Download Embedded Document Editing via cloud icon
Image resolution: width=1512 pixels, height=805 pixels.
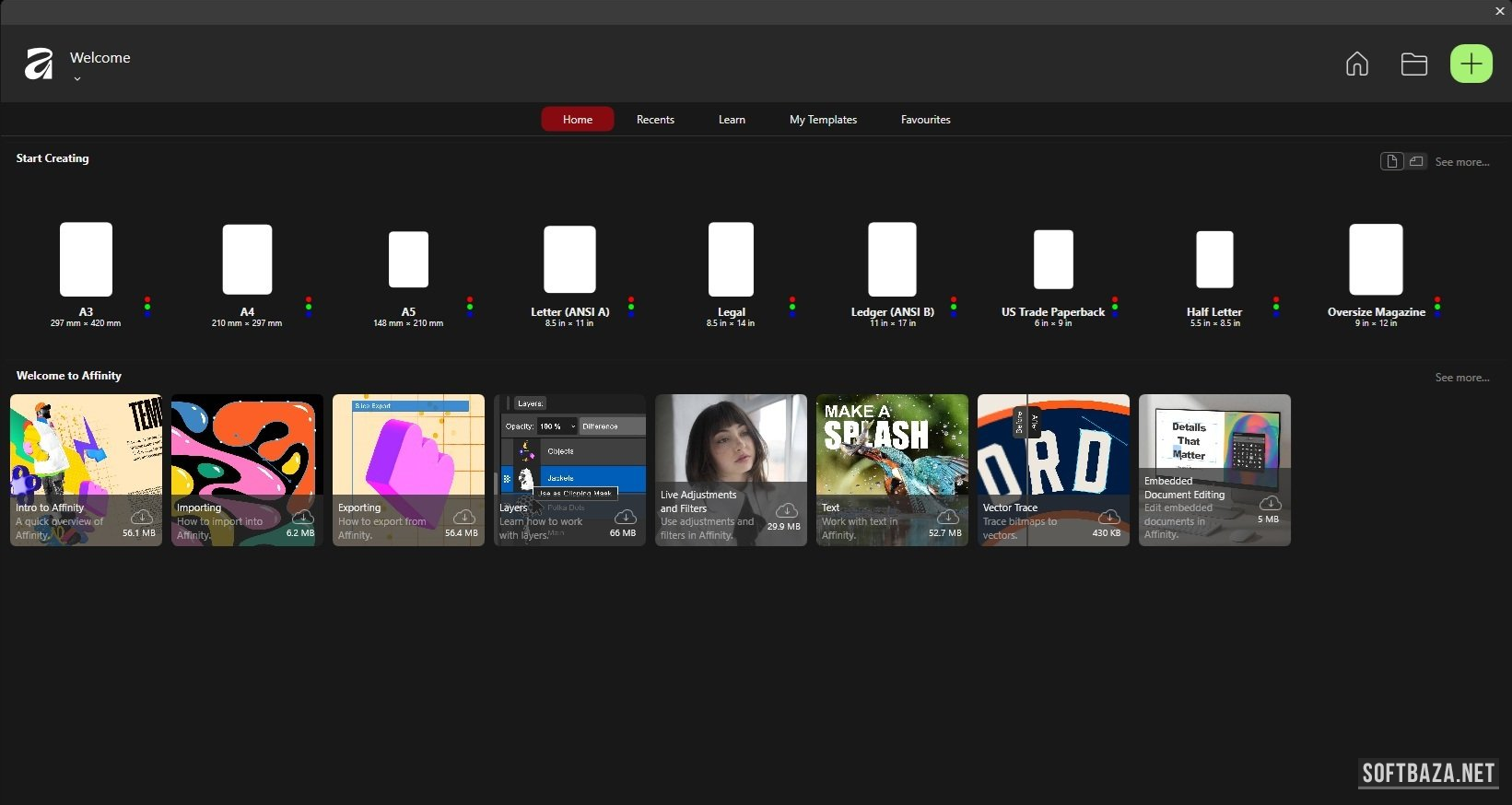tap(1270, 503)
